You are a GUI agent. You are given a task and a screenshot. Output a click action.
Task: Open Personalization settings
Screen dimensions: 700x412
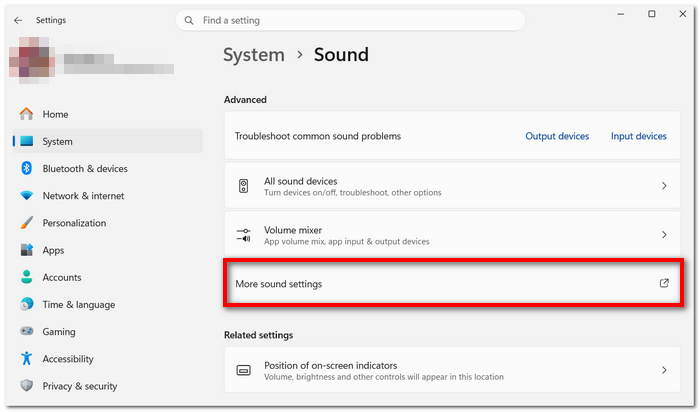108,223
